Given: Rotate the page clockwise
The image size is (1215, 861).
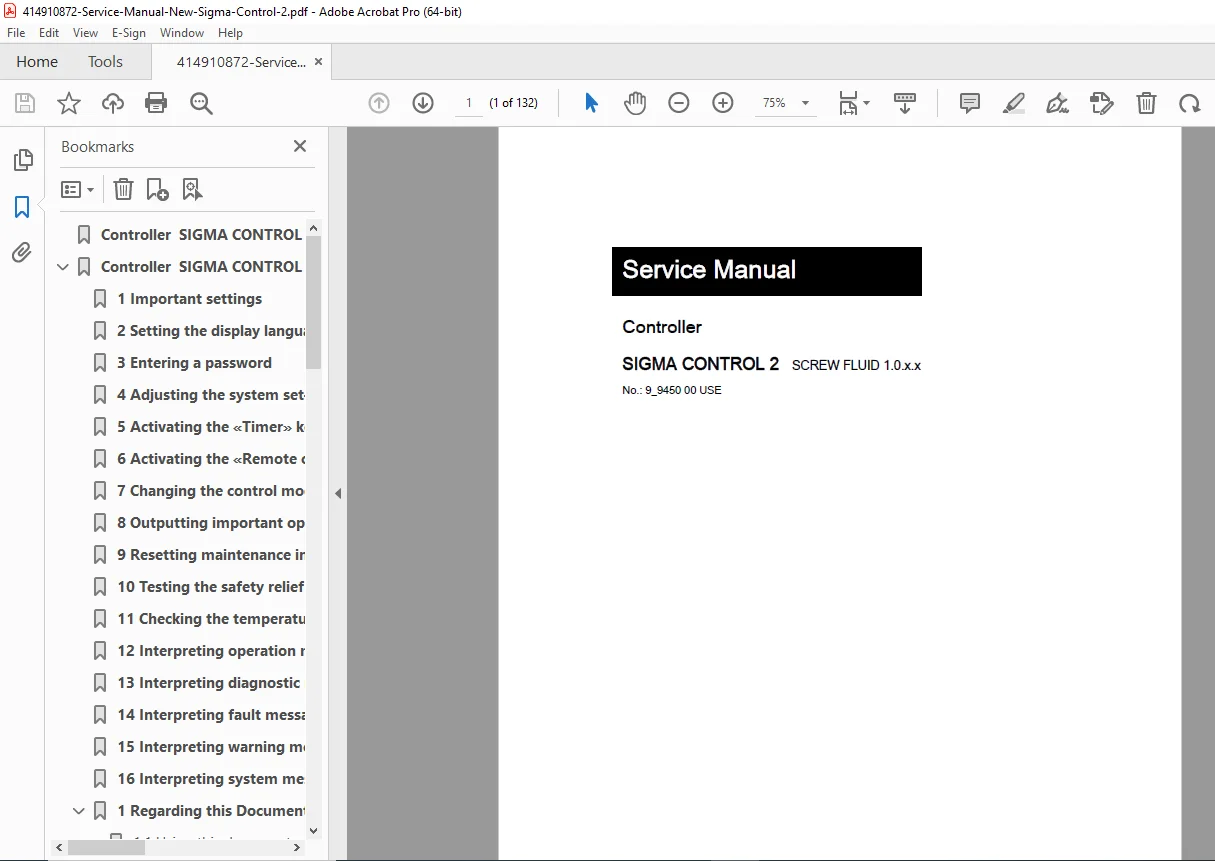Looking at the screenshot, I should (x=1189, y=103).
